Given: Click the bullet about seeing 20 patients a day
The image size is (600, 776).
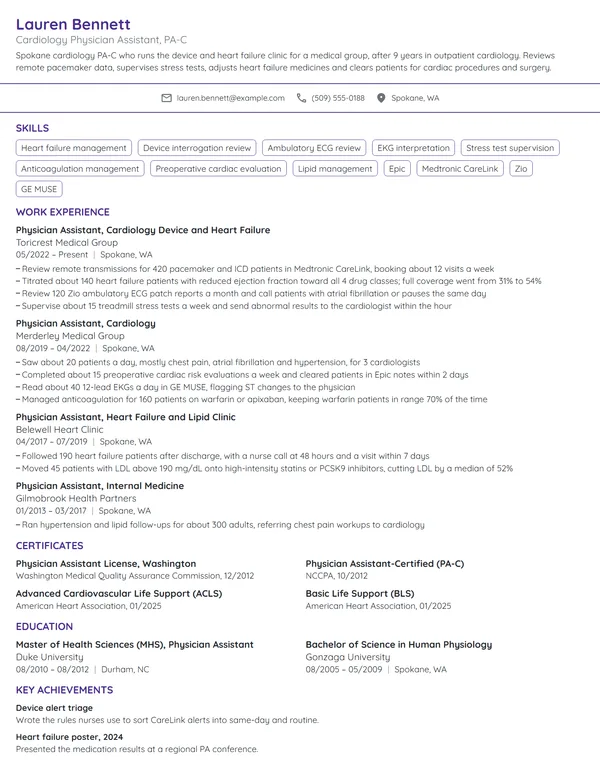Looking at the screenshot, I should click(218, 362).
